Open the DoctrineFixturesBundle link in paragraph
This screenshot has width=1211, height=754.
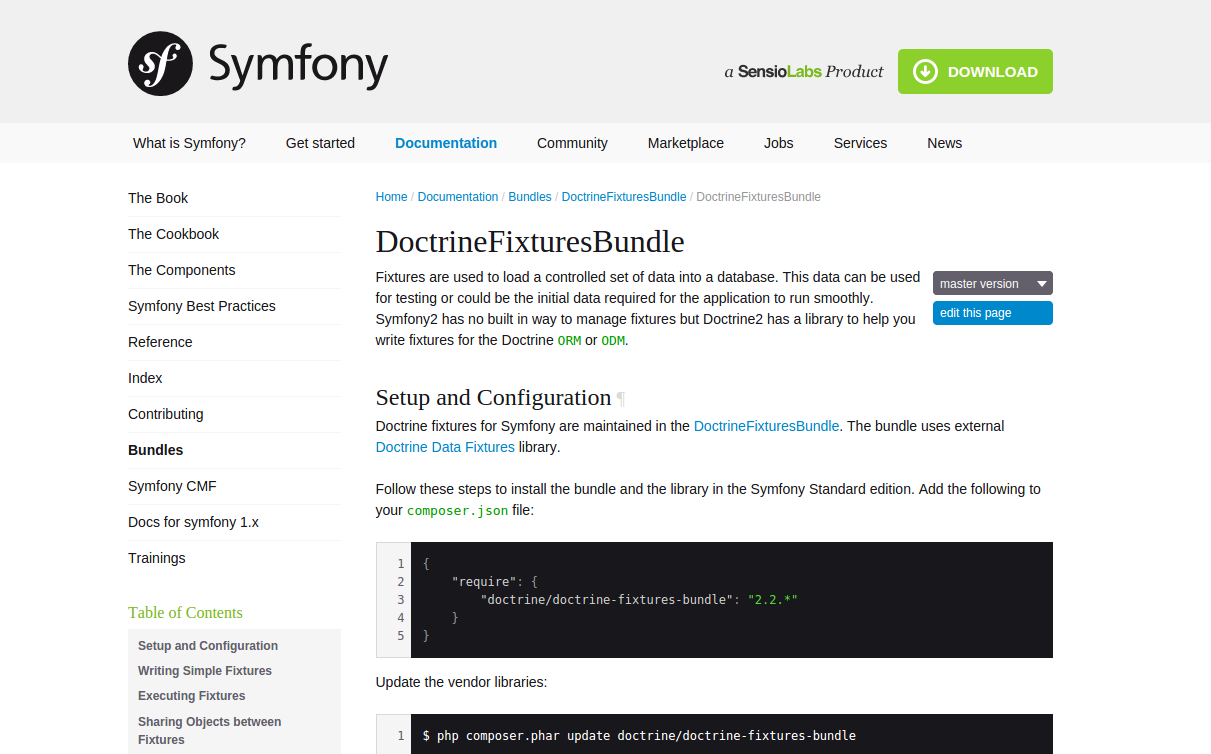766,426
